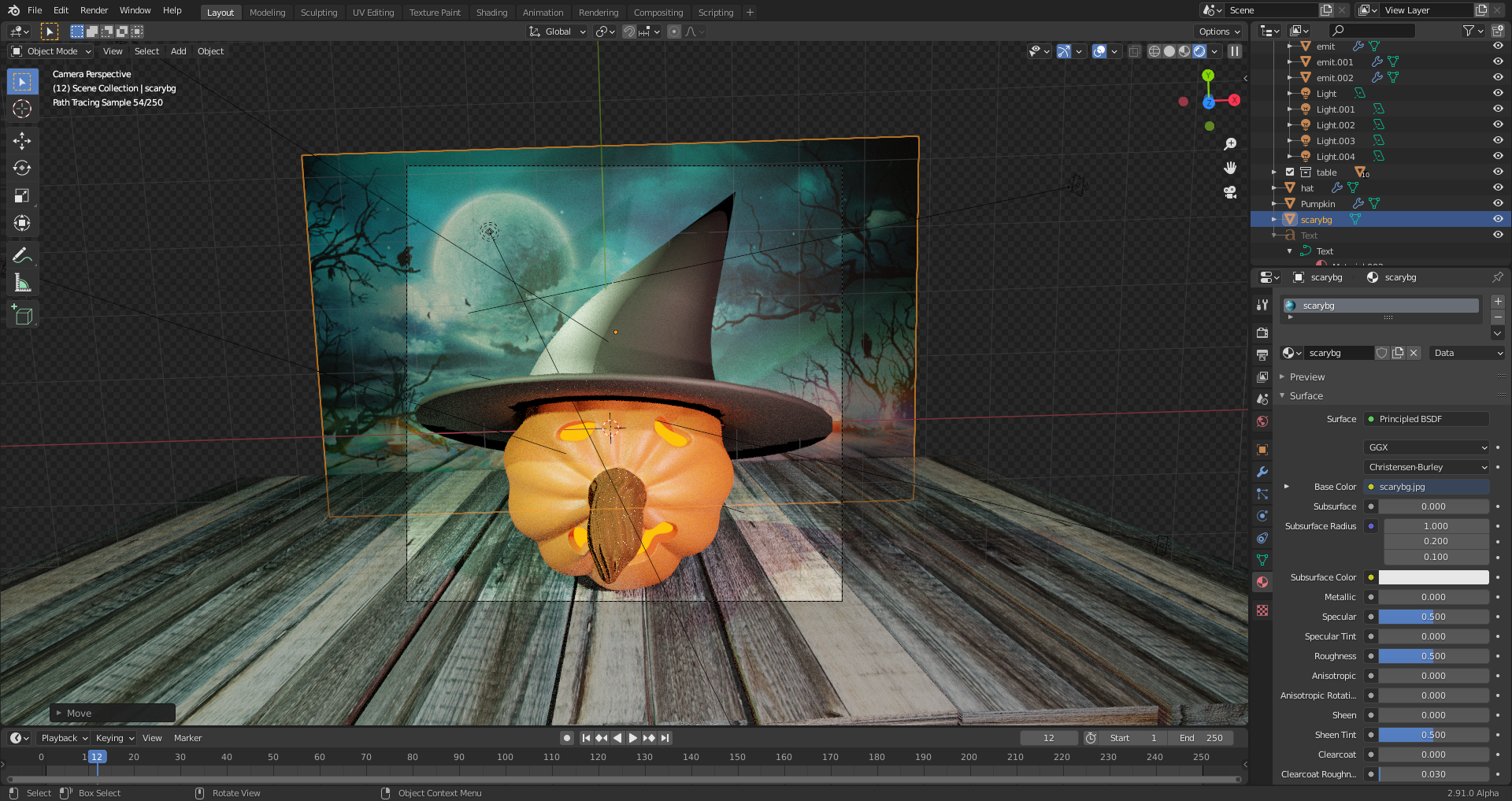The width and height of the screenshot is (1512, 801).
Task: Uncheck the table collection checkbox
Action: 1290,172
